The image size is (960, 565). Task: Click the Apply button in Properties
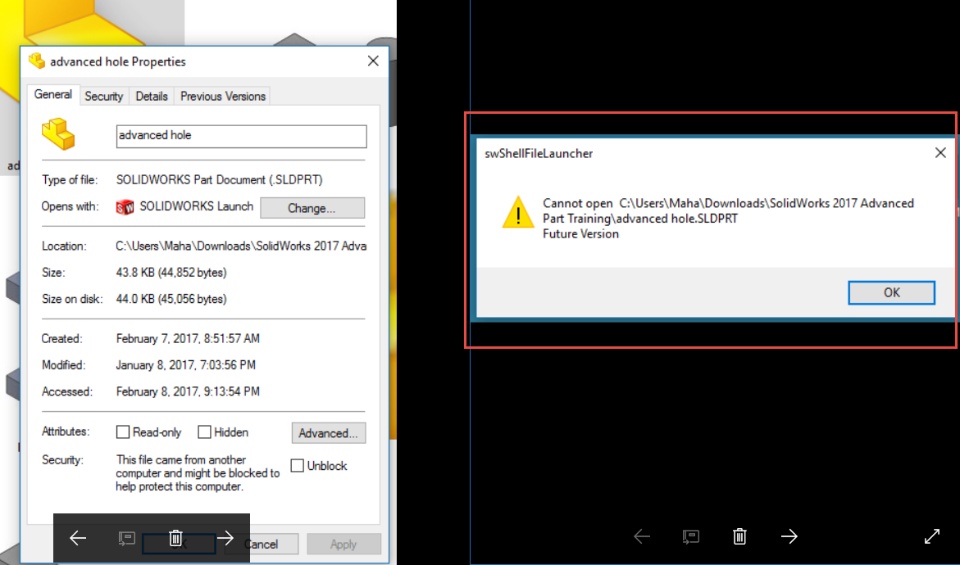click(x=343, y=544)
